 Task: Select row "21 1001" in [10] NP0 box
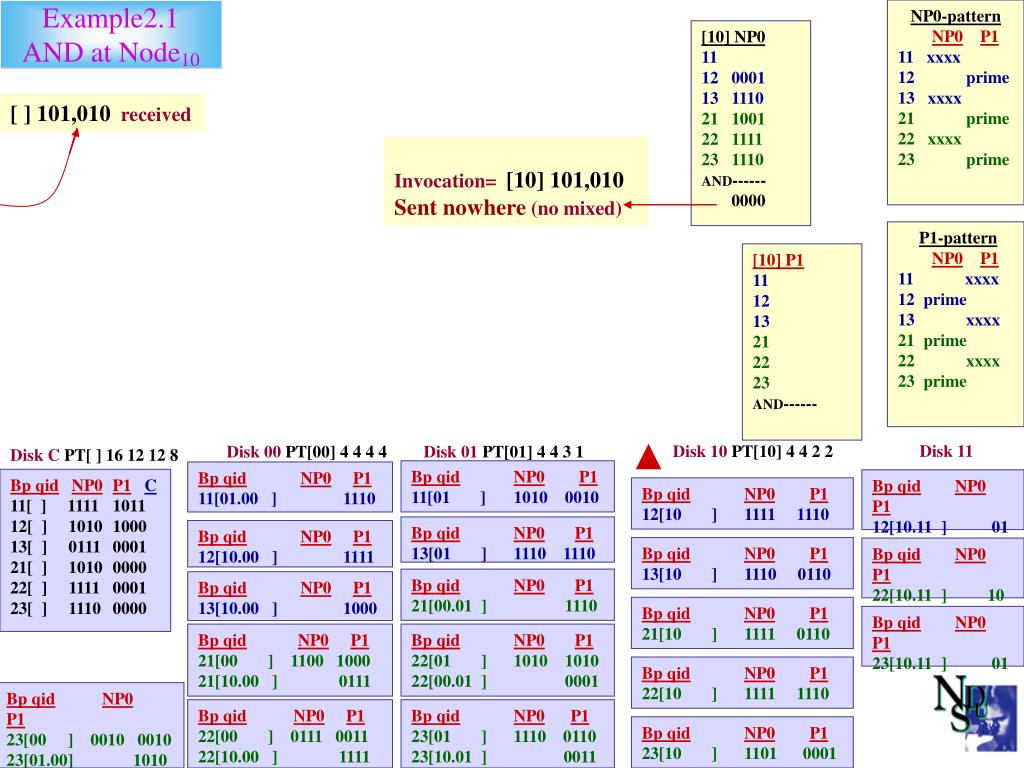[x=733, y=119]
